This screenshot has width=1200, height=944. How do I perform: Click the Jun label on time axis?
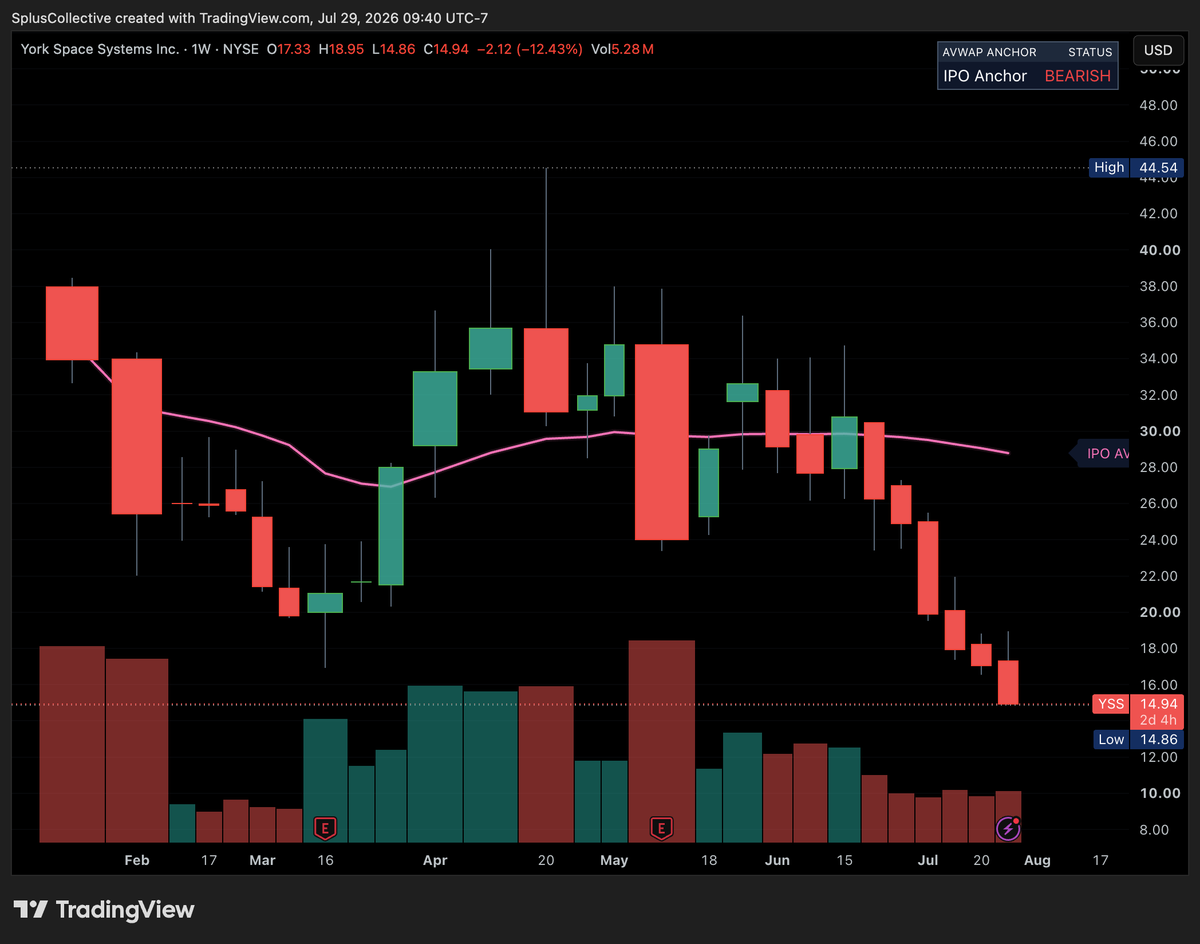[x=776, y=860]
